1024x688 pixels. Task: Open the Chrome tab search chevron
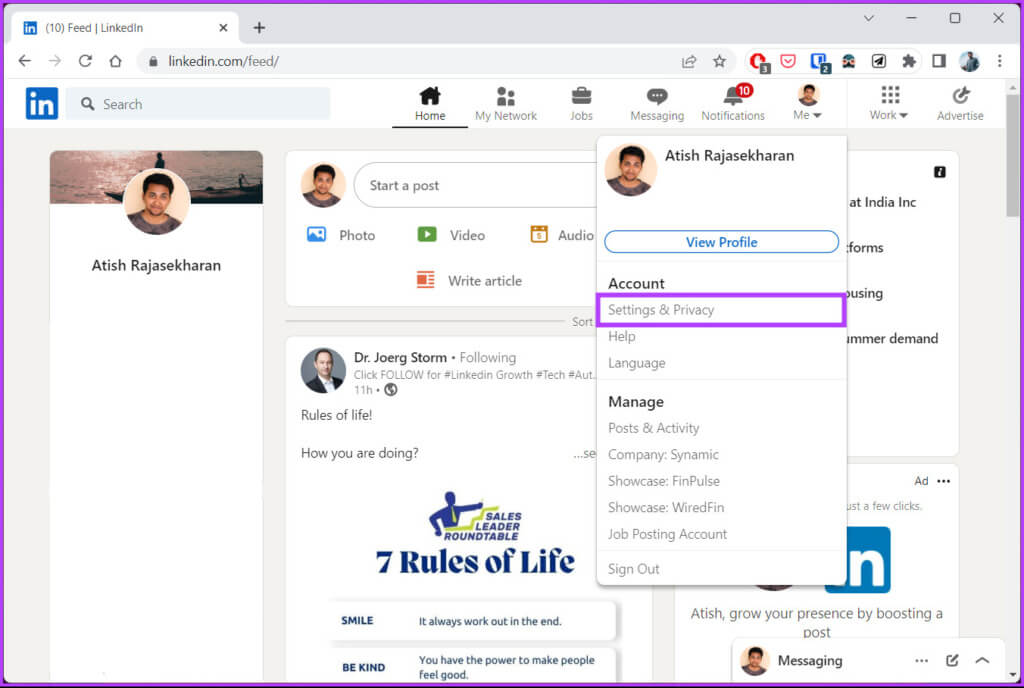(869, 18)
